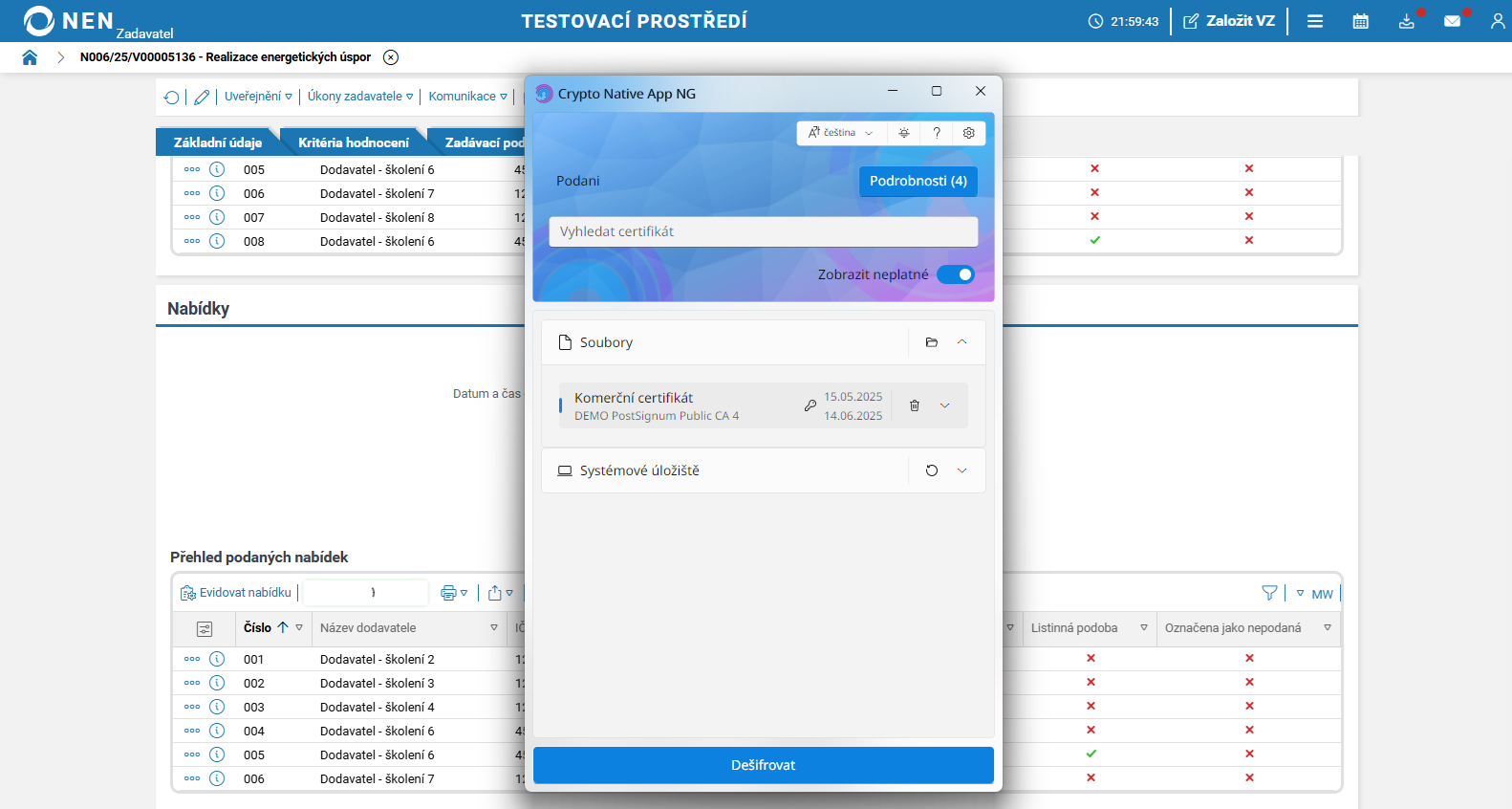Click the refresh icon in NEN toolbar
The image size is (1512, 809).
[172, 97]
